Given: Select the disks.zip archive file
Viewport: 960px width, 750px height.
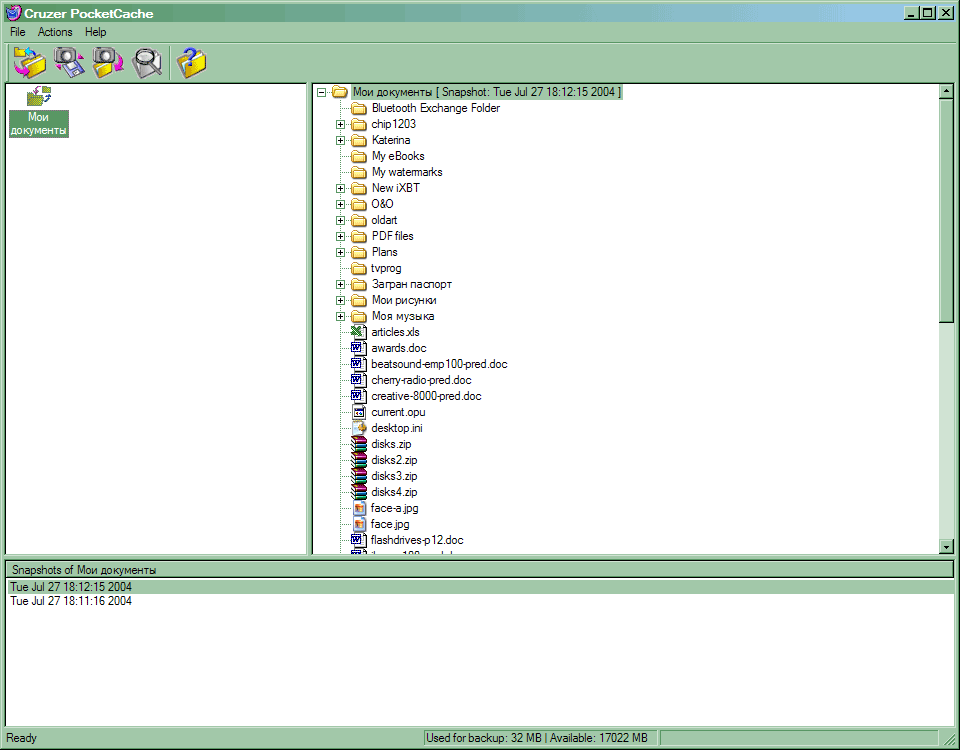Looking at the screenshot, I should tap(391, 444).
